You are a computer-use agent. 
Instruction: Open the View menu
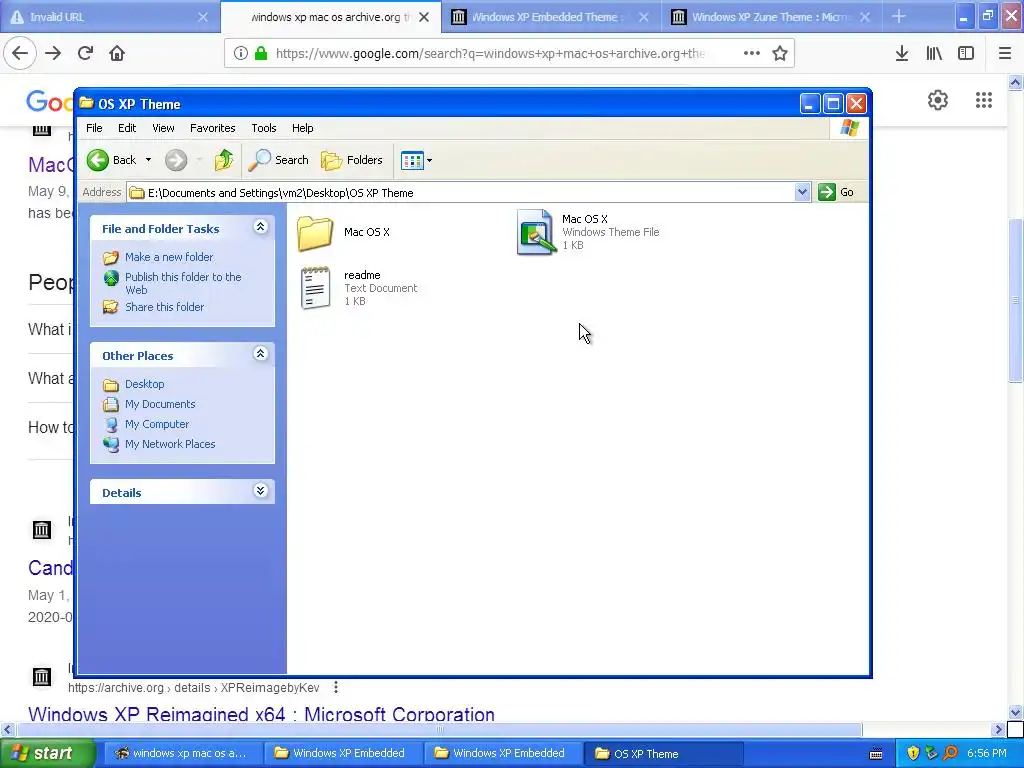tap(163, 128)
